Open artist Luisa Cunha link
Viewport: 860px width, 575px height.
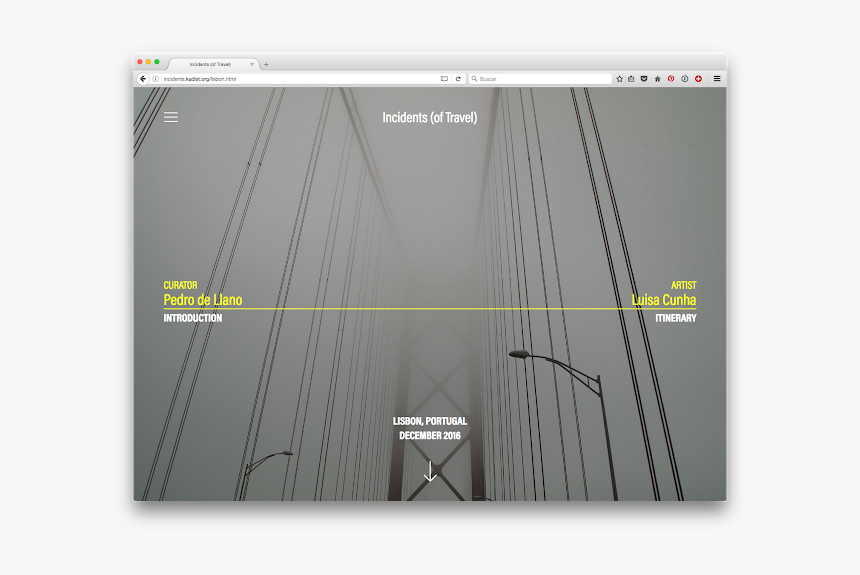click(x=664, y=300)
